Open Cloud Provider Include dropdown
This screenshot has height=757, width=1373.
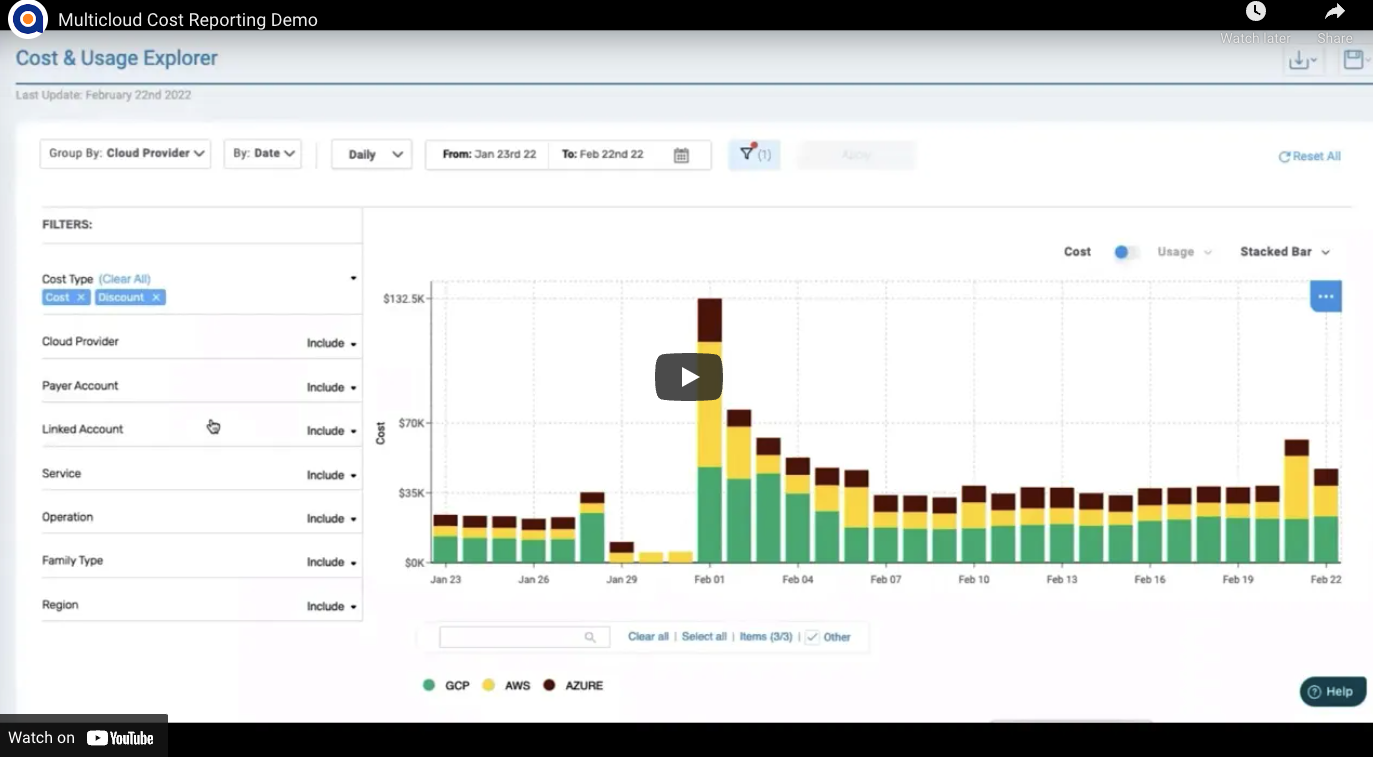tap(332, 343)
